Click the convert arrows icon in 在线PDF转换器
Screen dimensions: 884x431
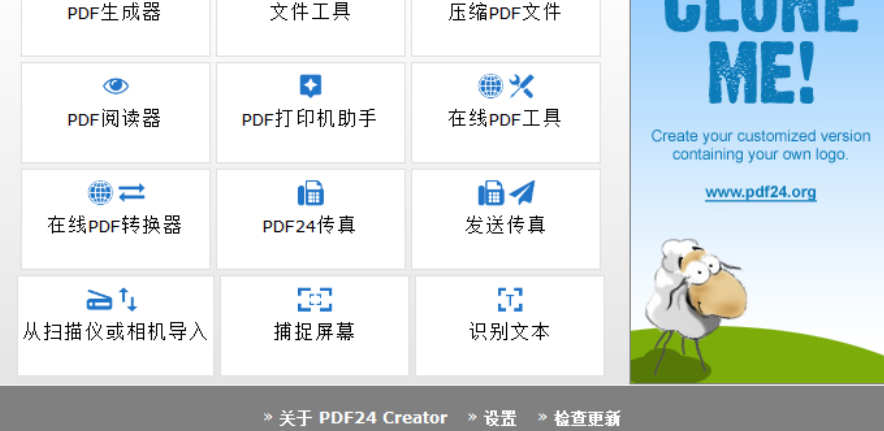[x=132, y=193]
